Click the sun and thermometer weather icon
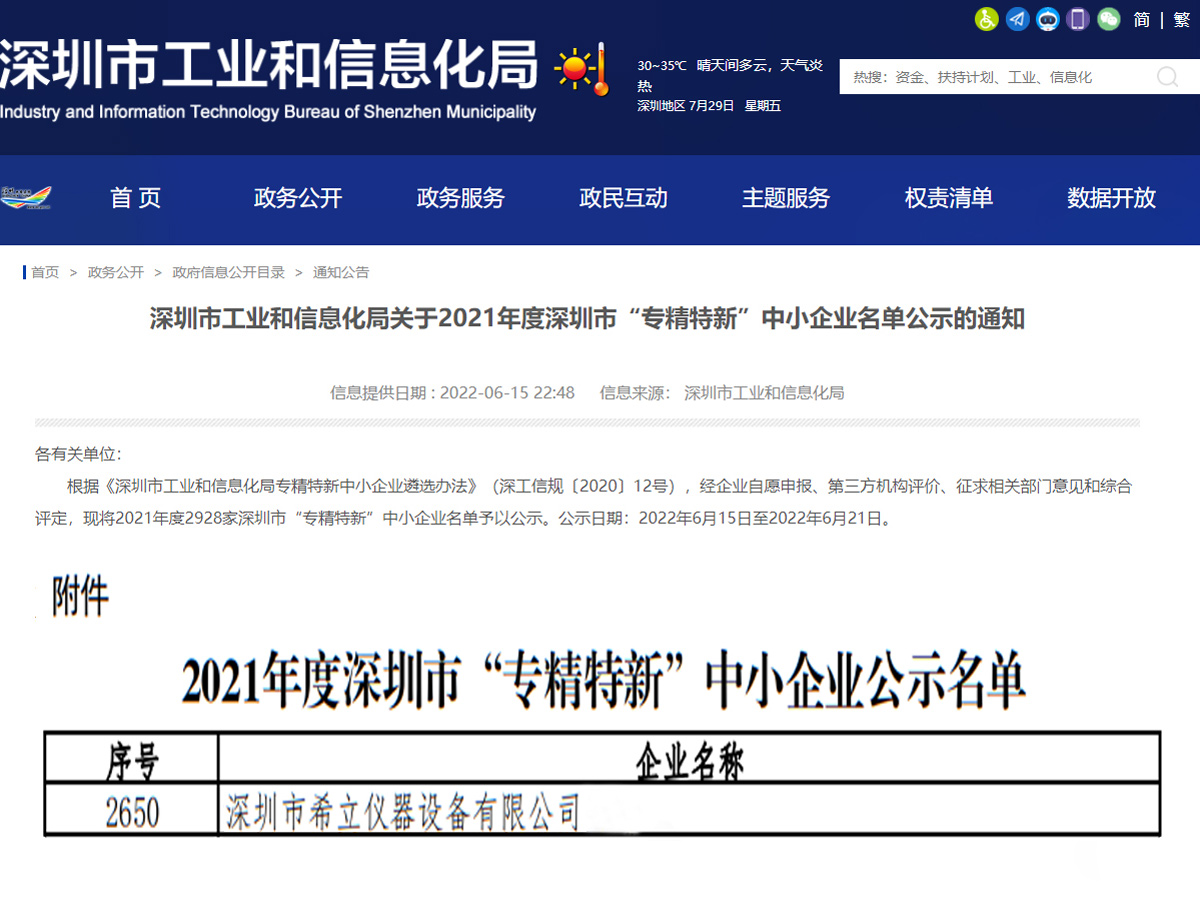The width and height of the screenshot is (1200, 909). (x=583, y=70)
